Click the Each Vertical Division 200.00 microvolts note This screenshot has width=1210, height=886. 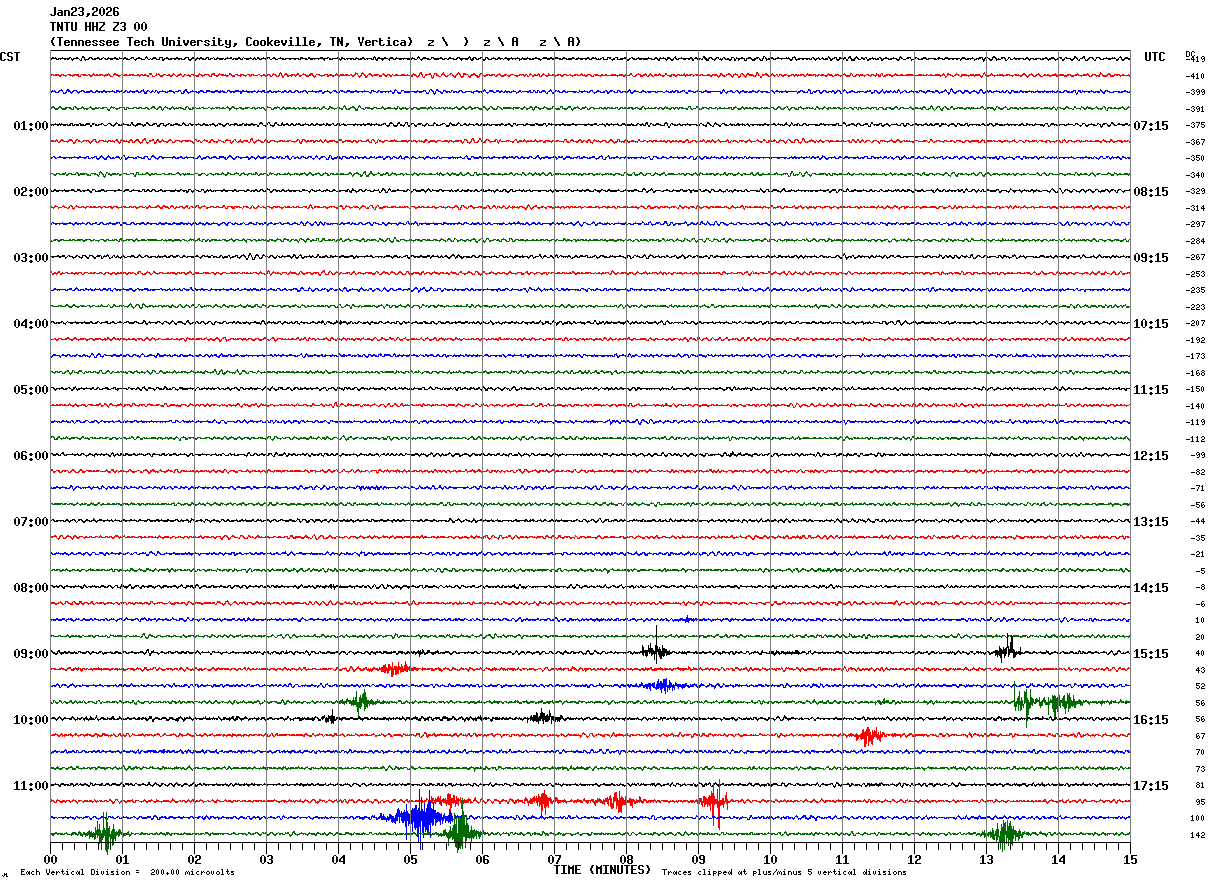click(x=127, y=873)
